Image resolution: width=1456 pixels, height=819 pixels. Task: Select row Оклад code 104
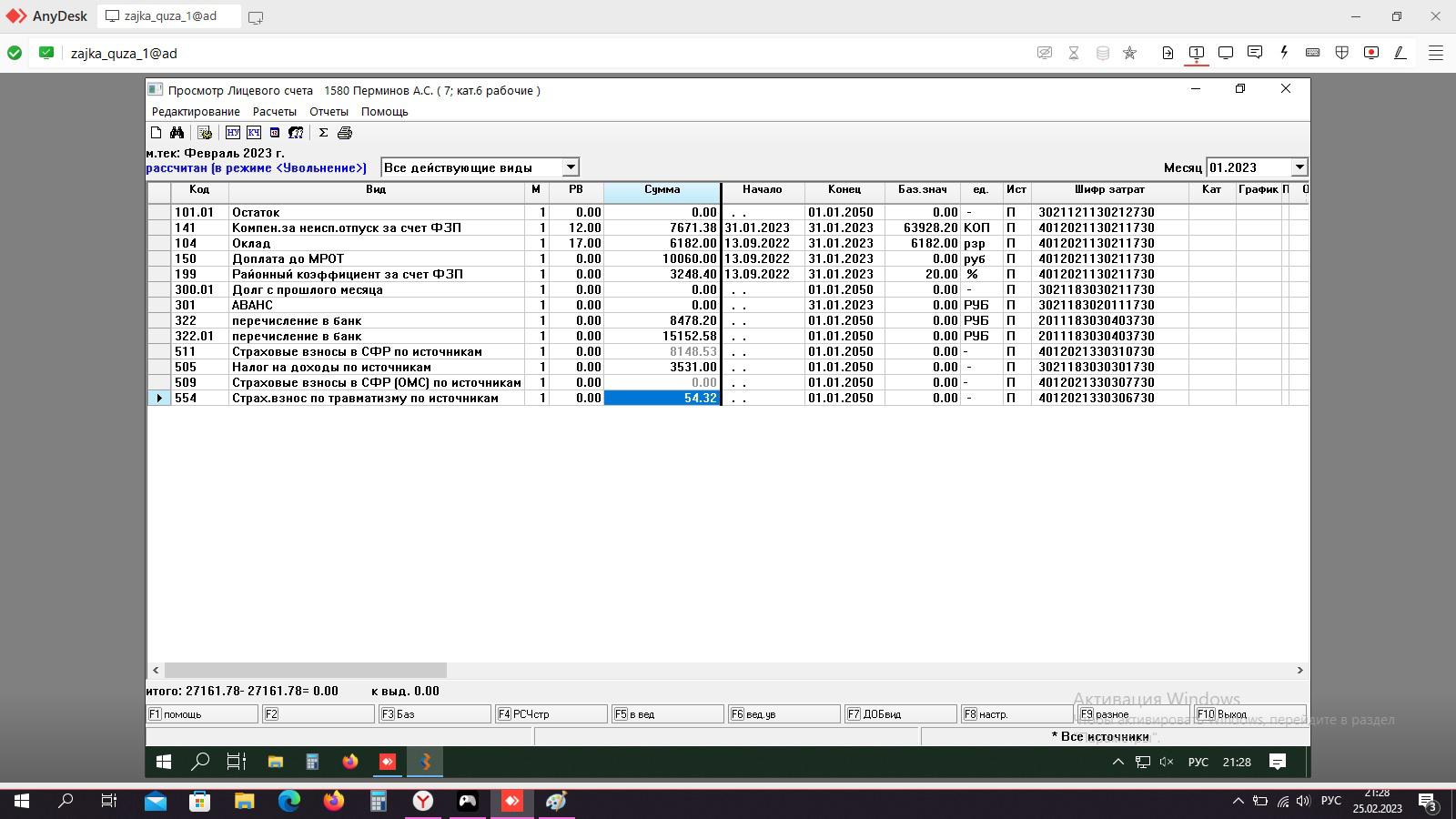click(x=727, y=243)
